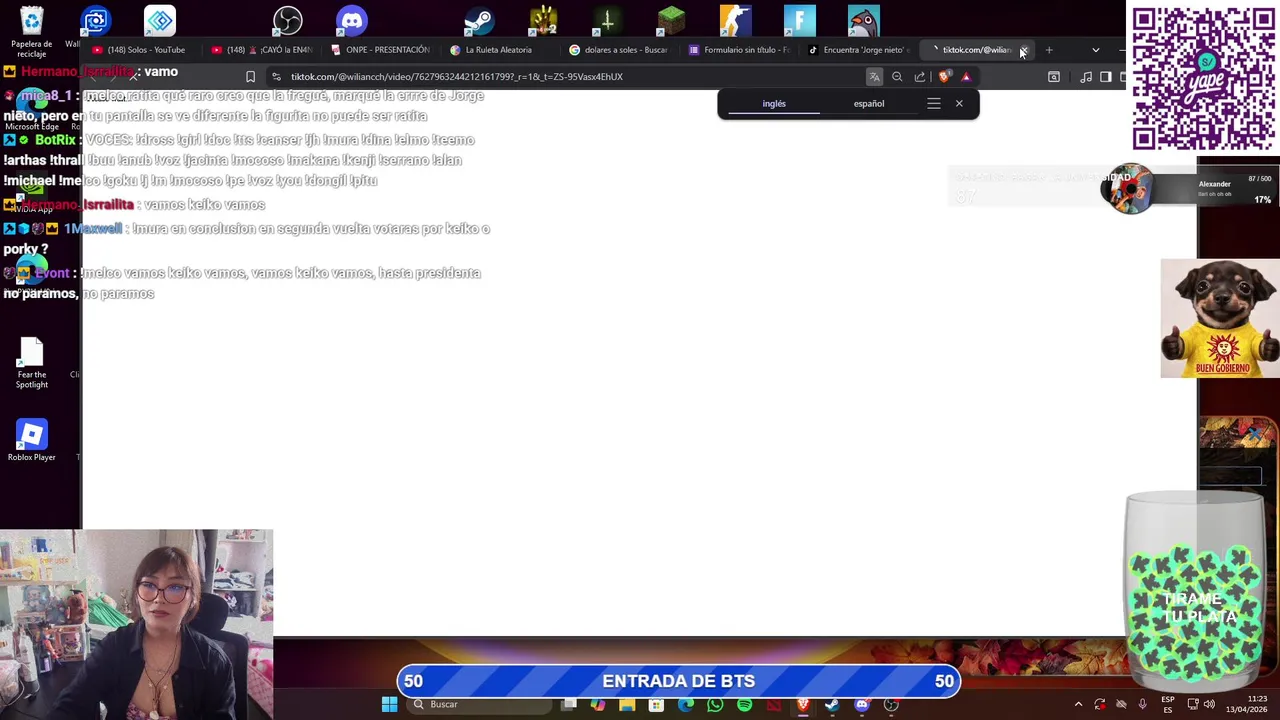Viewport: 1280px width, 720px height.
Task: Open the Minecraft block desktop shortcut
Action: pyautogui.click(x=671, y=20)
